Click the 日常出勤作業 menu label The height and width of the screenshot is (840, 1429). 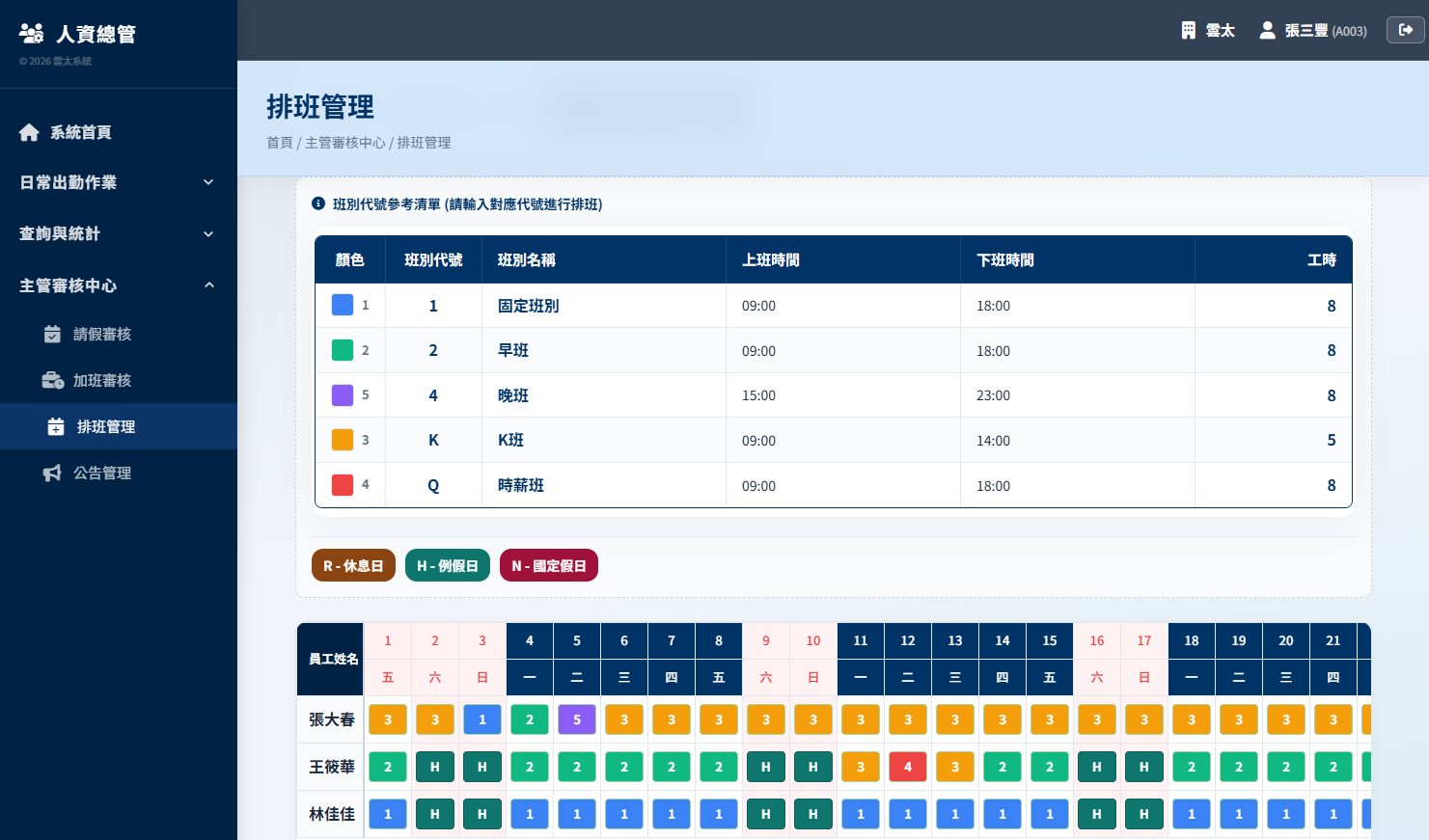click(x=68, y=182)
